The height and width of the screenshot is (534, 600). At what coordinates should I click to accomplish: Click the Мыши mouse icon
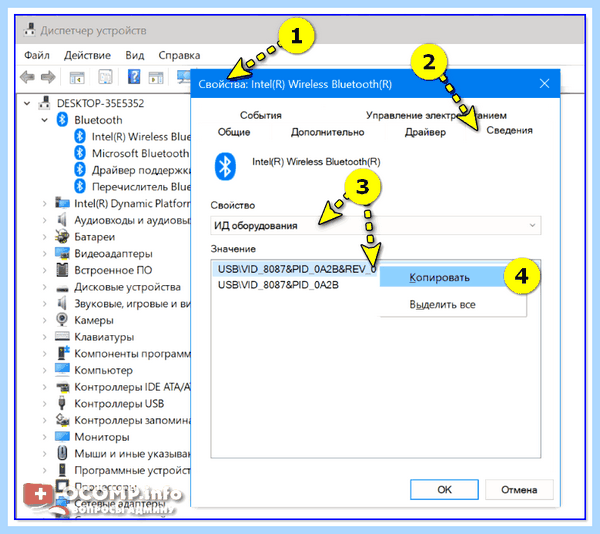pos(62,453)
